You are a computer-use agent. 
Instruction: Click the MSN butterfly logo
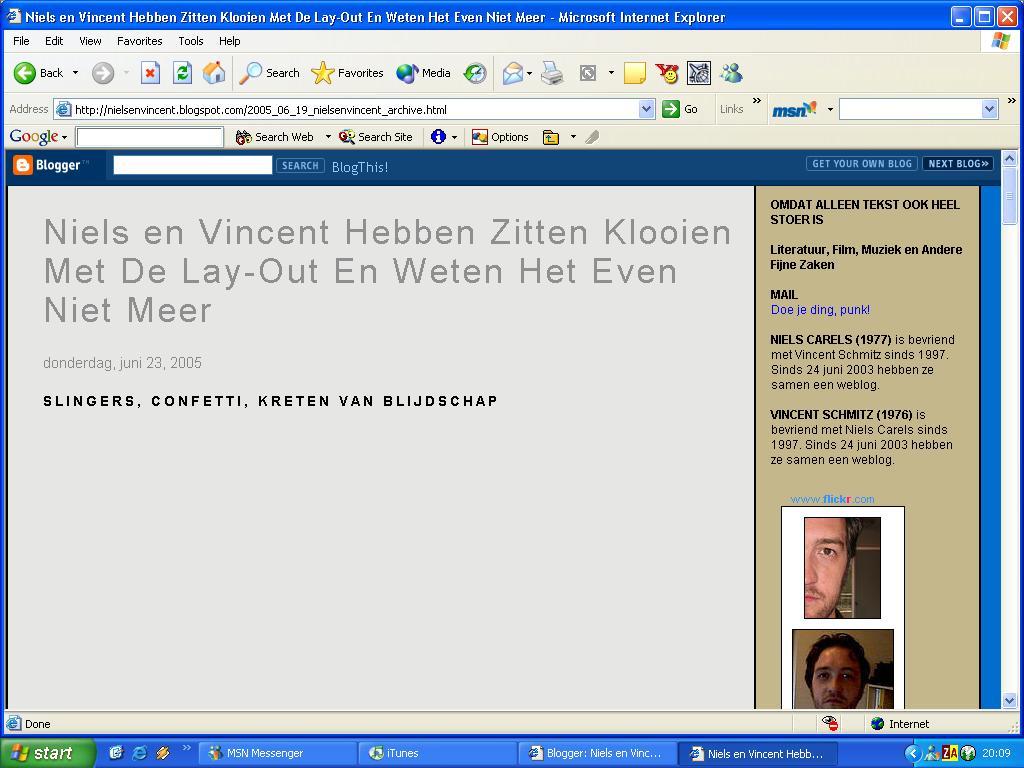(x=794, y=110)
